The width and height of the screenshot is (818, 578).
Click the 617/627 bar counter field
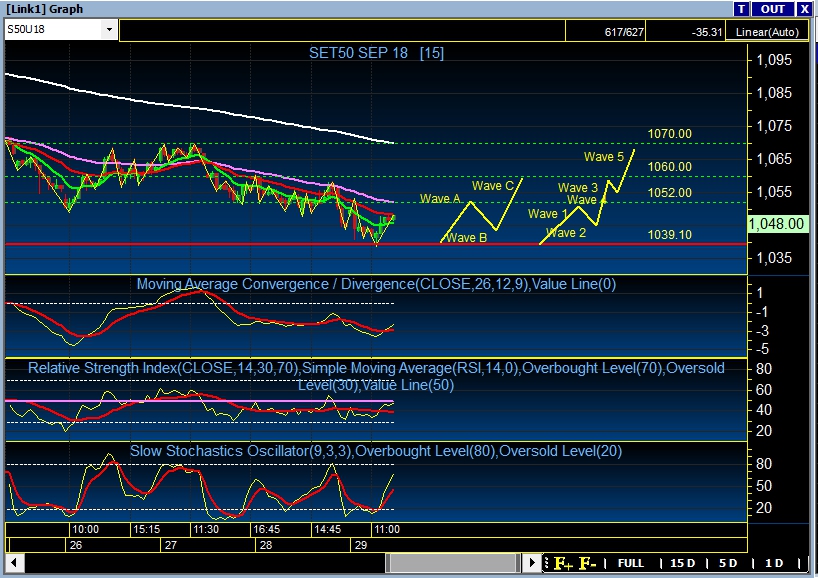[606, 32]
